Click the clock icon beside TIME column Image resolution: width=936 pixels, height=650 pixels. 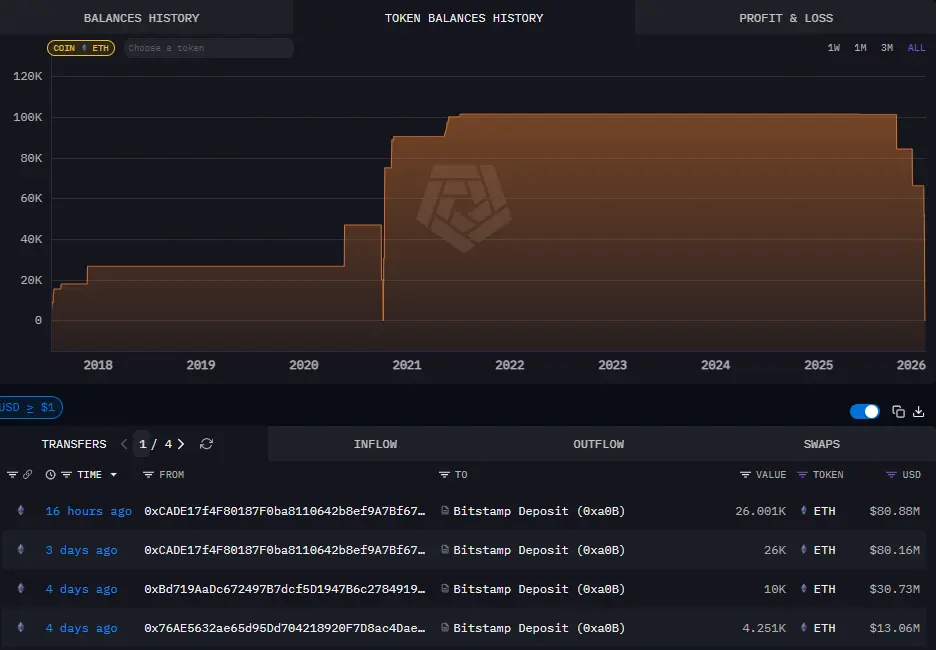point(52,474)
